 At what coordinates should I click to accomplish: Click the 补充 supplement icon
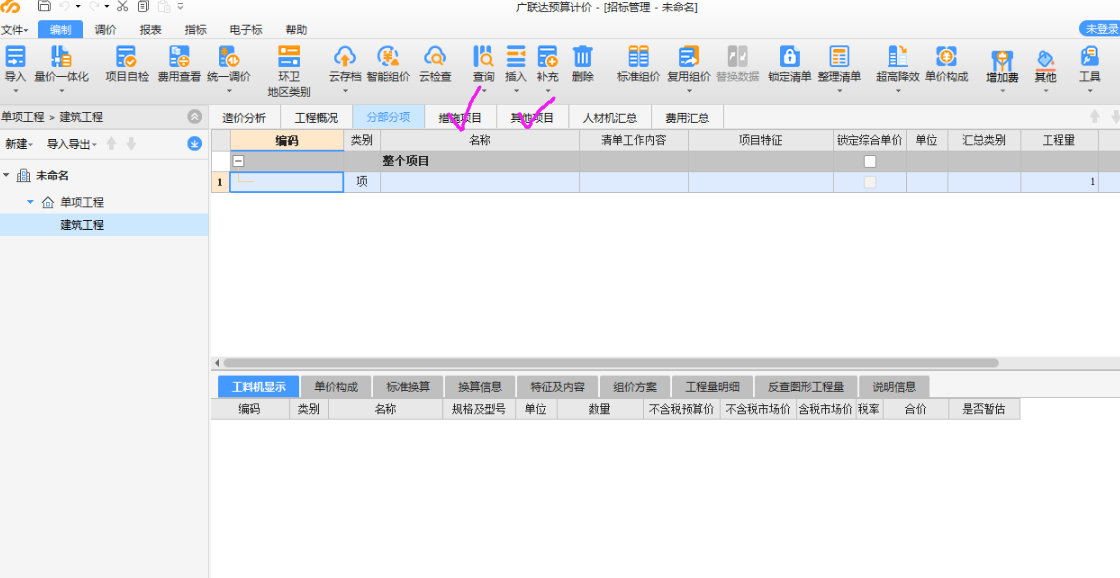(x=547, y=56)
